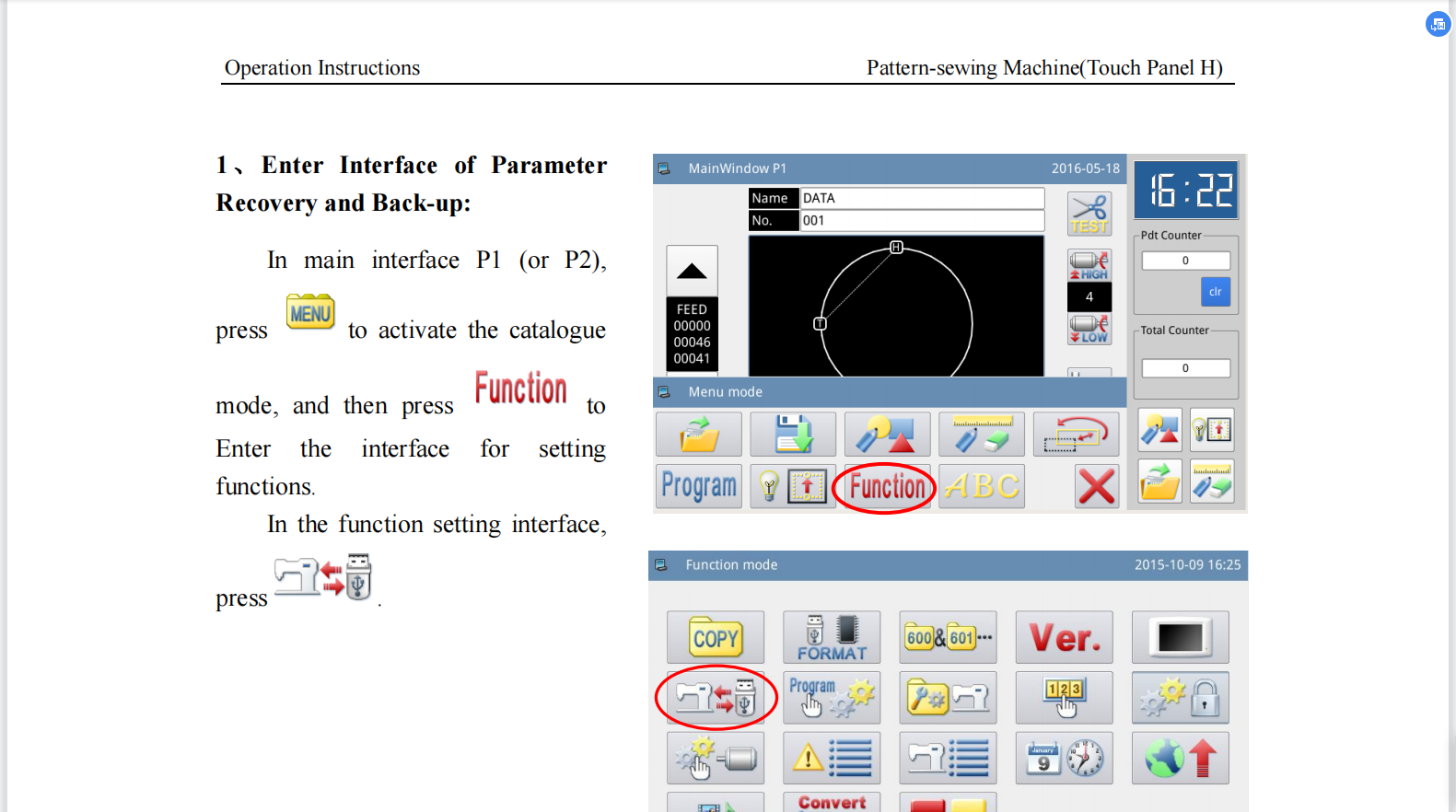Click the ruler-eraser icon in the right side panel
Viewport: 1456px width, 812px height.
(1212, 481)
